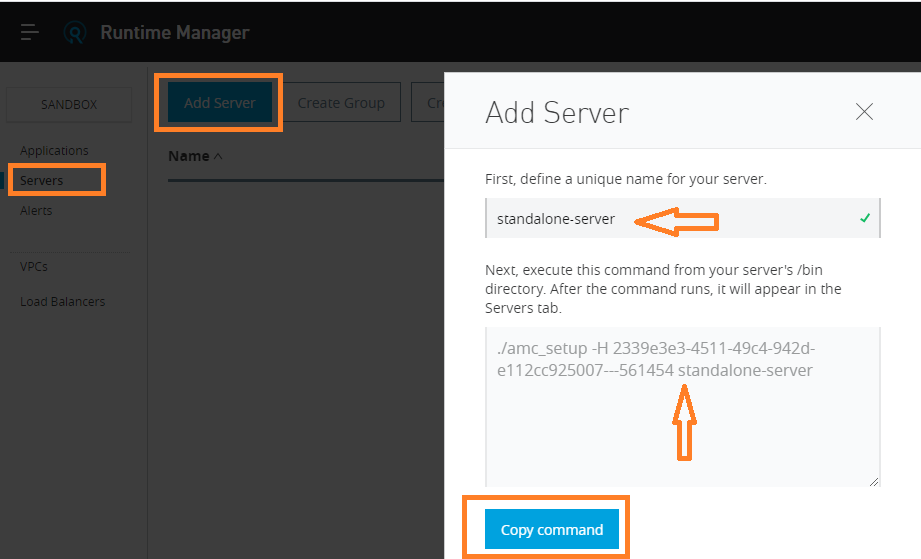Click the amc_setup command text box
The height and width of the screenshot is (559, 921).
(683, 407)
